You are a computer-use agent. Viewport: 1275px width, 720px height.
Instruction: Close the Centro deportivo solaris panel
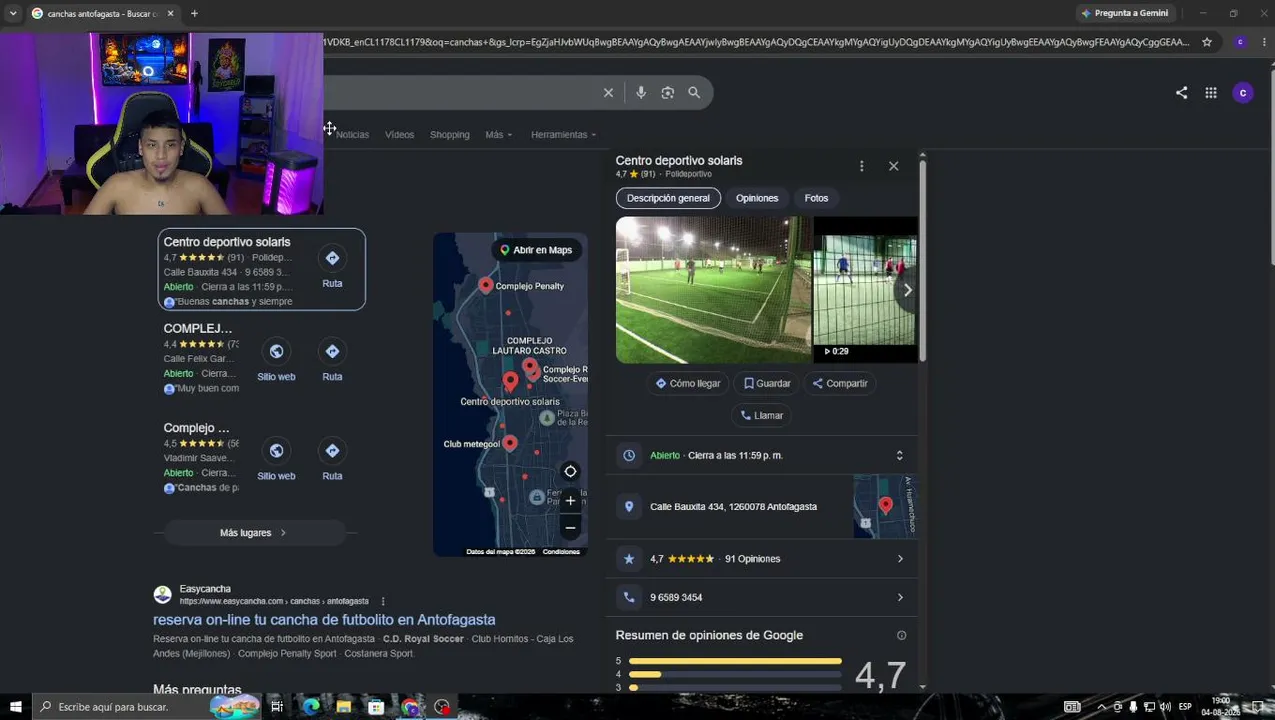click(894, 166)
